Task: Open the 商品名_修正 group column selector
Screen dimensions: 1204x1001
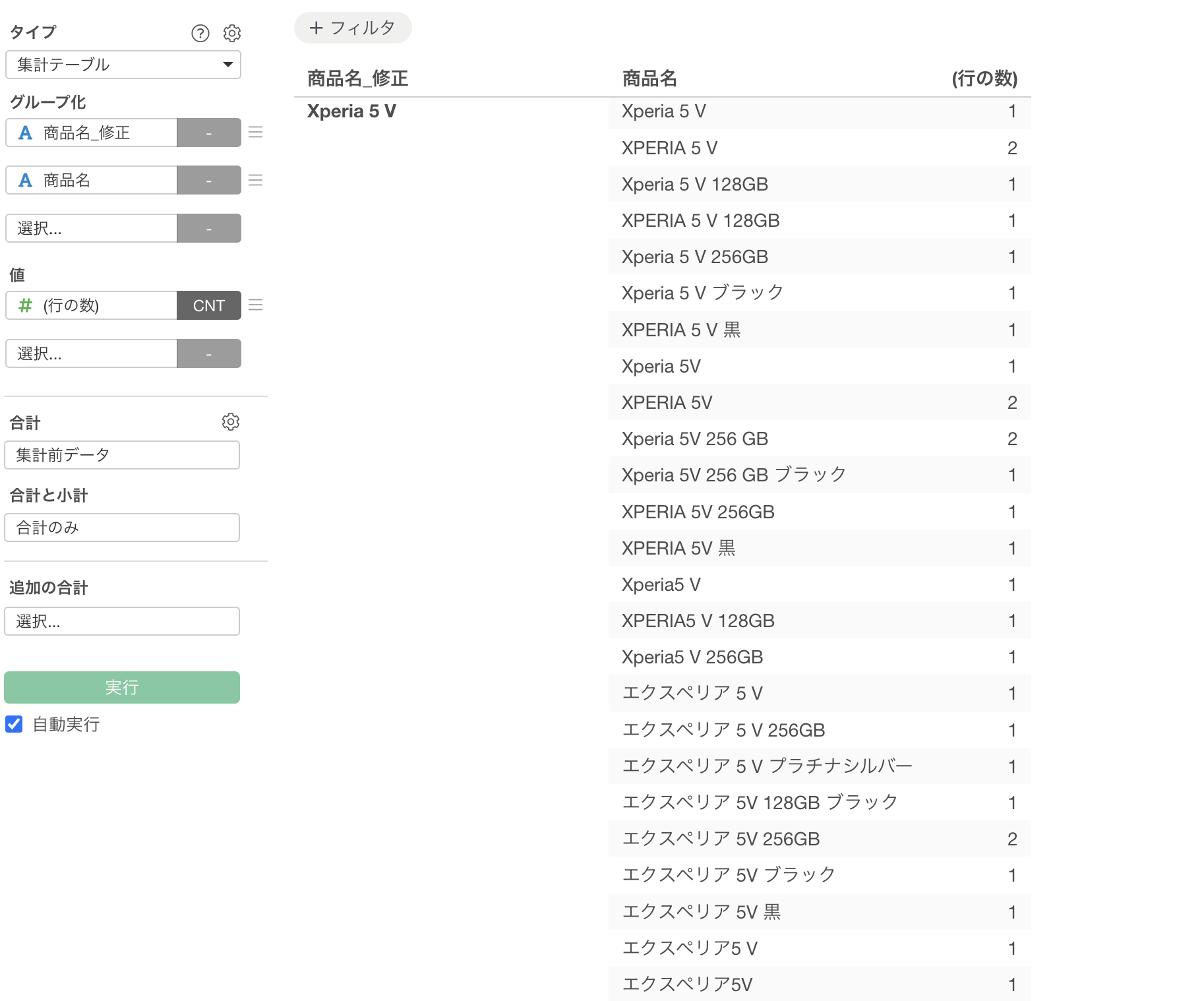Action: [92, 133]
